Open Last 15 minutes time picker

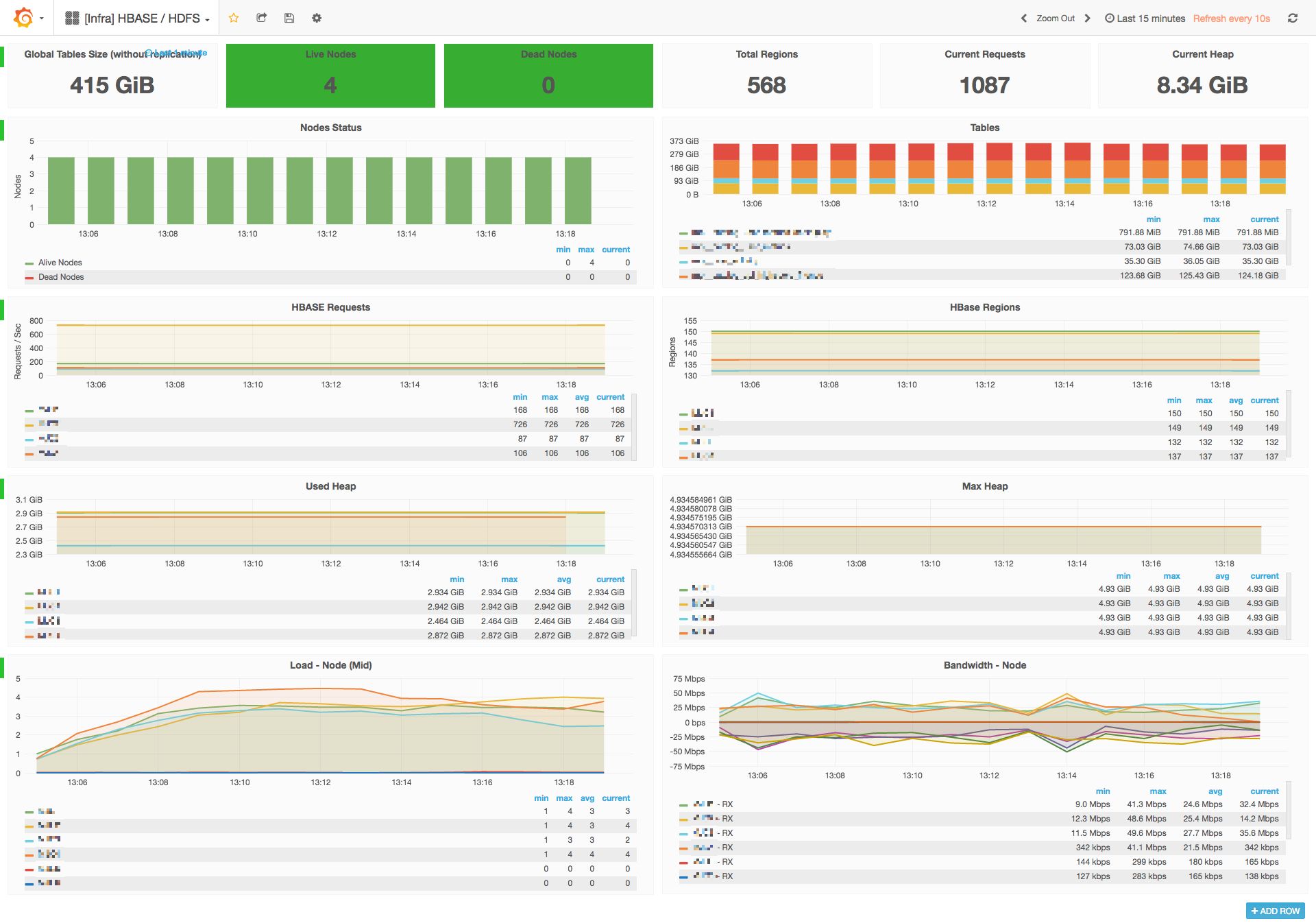coord(1145,19)
